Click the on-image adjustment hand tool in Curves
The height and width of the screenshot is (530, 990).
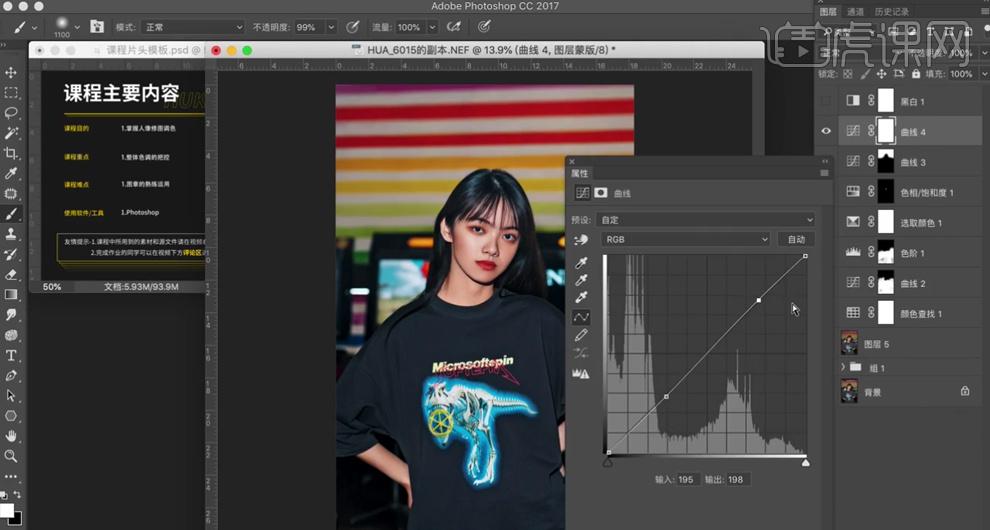pyautogui.click(x=581, y=240)
